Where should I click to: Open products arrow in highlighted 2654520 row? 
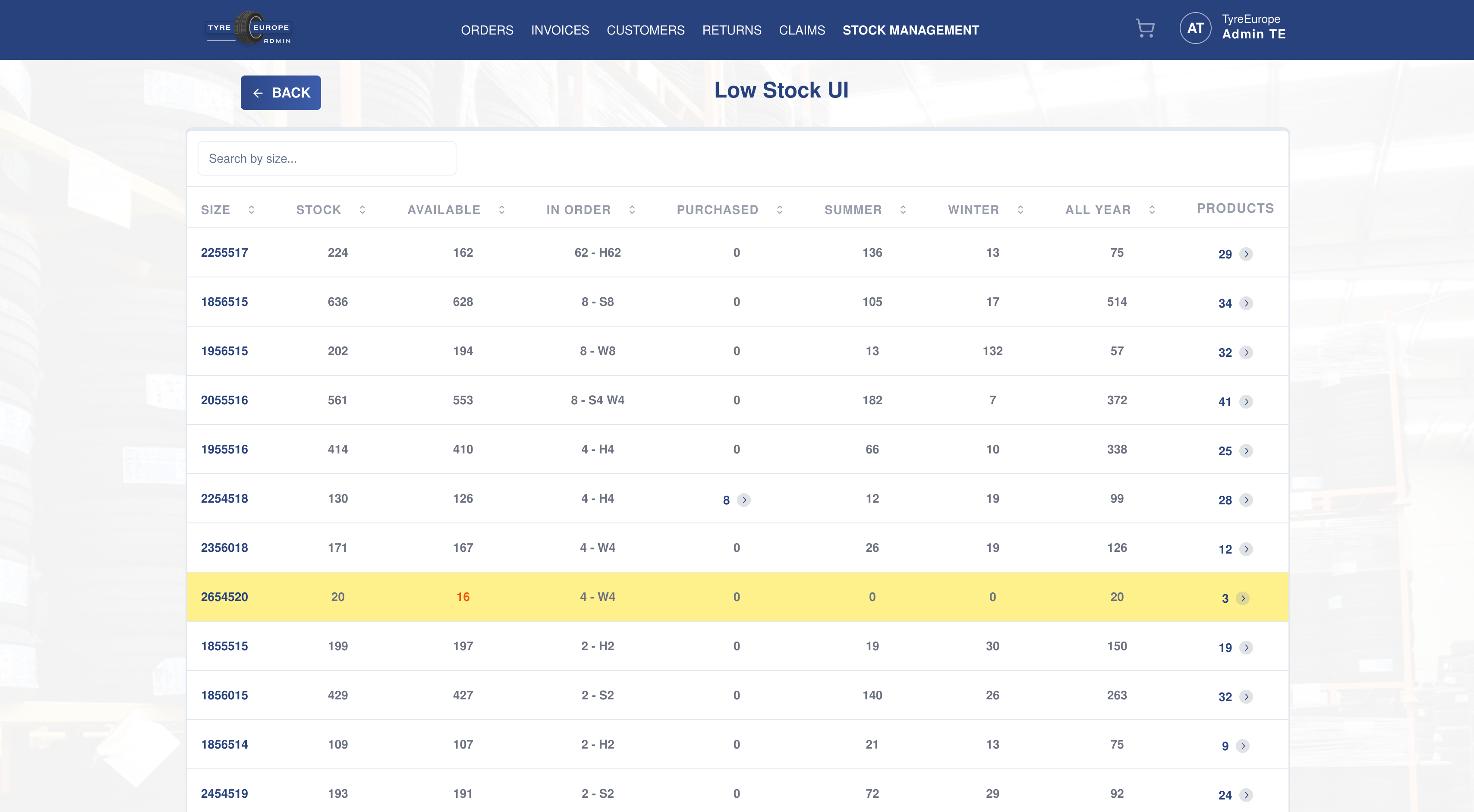tap(1243, 598)
